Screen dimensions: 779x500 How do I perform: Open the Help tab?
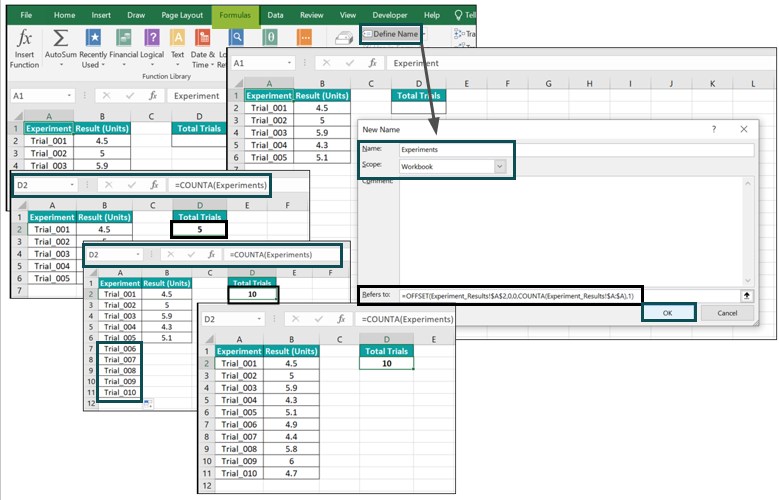coord(432,15)
